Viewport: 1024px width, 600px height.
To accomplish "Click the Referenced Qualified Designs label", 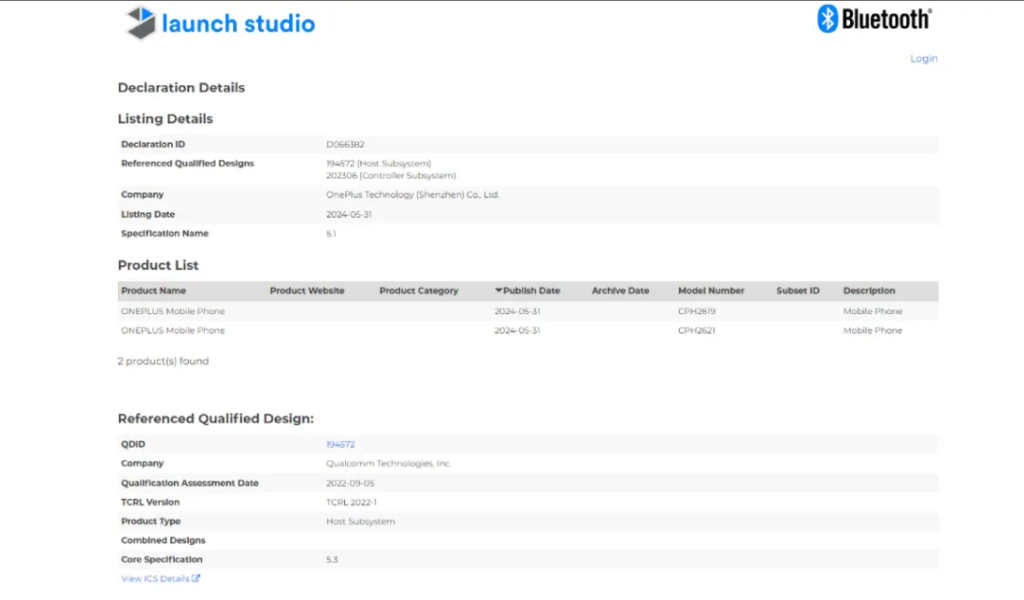I will click(187, 164).
